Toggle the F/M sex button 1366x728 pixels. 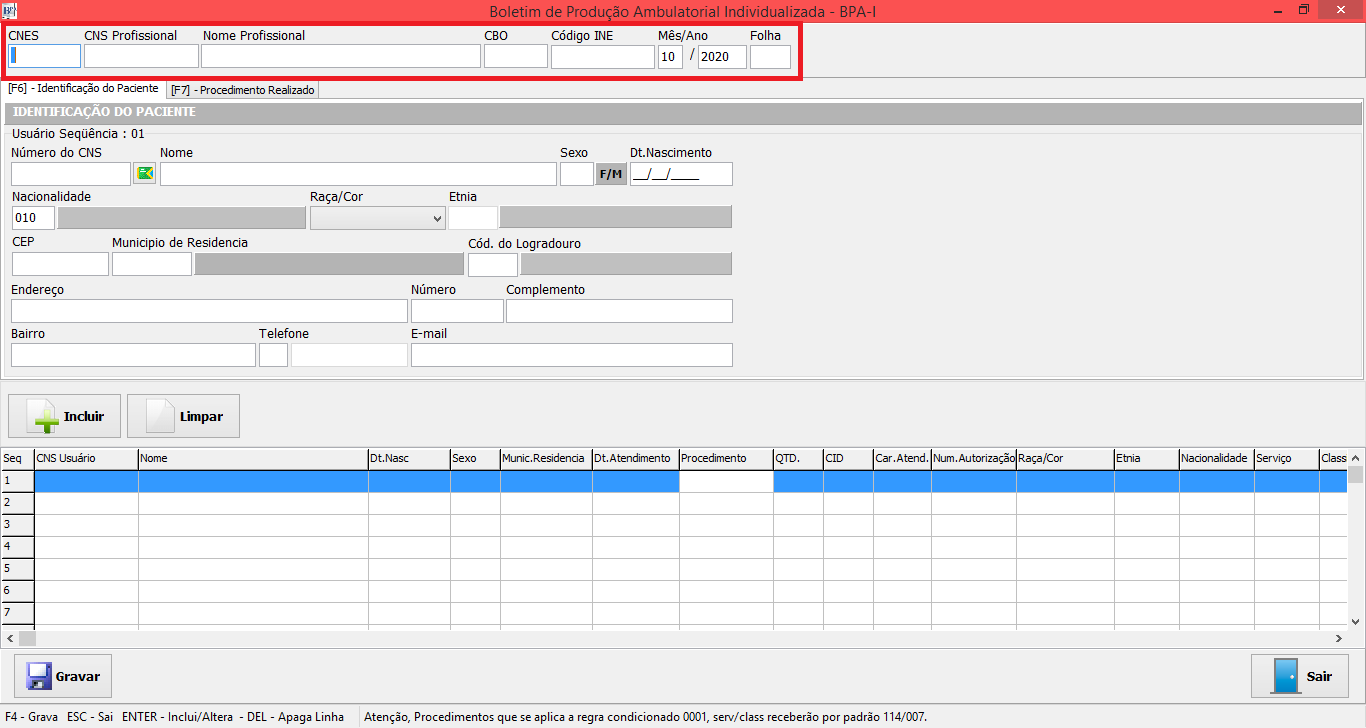[611, 174]
